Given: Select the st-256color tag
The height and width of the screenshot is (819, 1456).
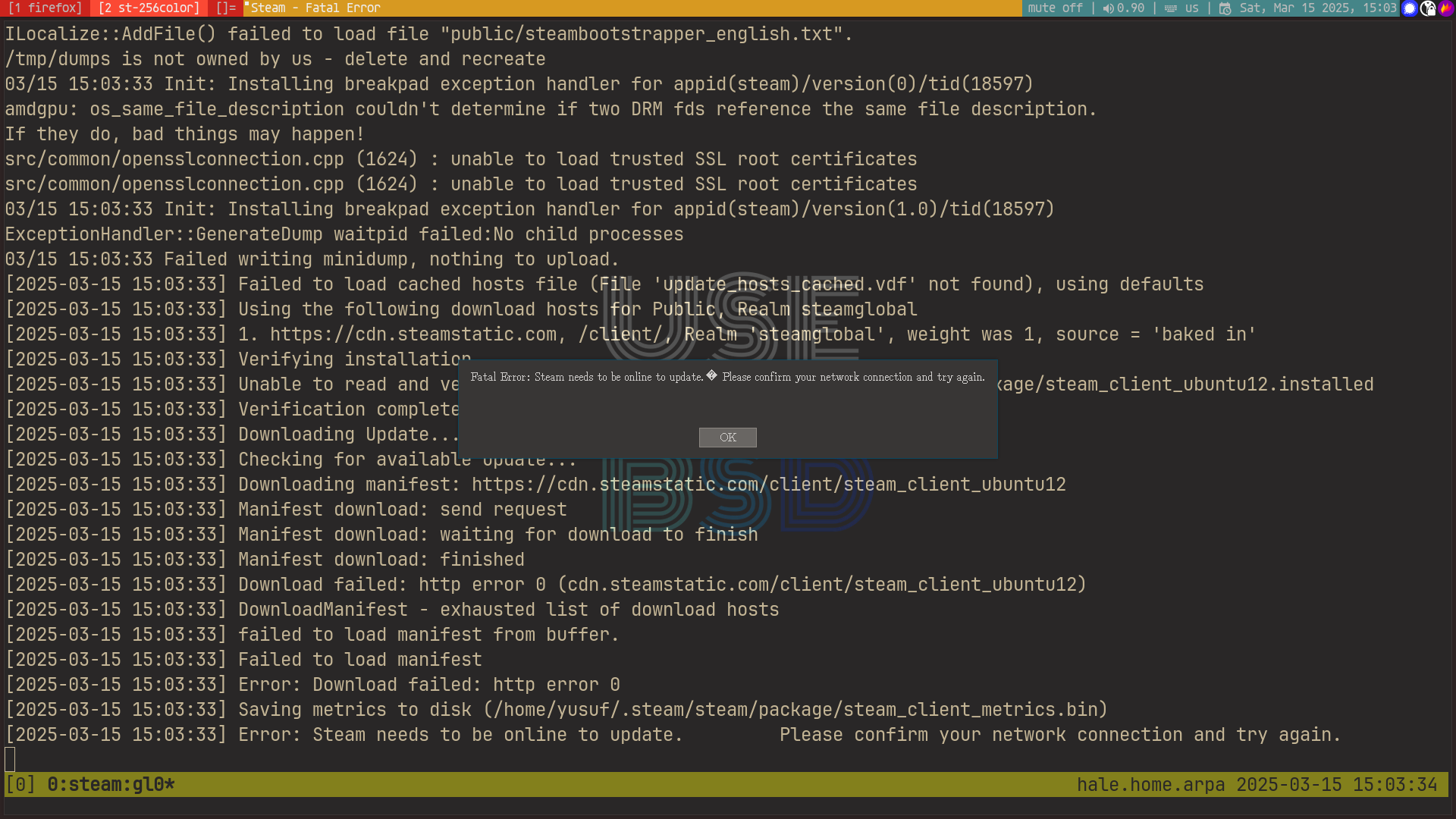Looking at the screenshot, I should (x=149, y=8).
